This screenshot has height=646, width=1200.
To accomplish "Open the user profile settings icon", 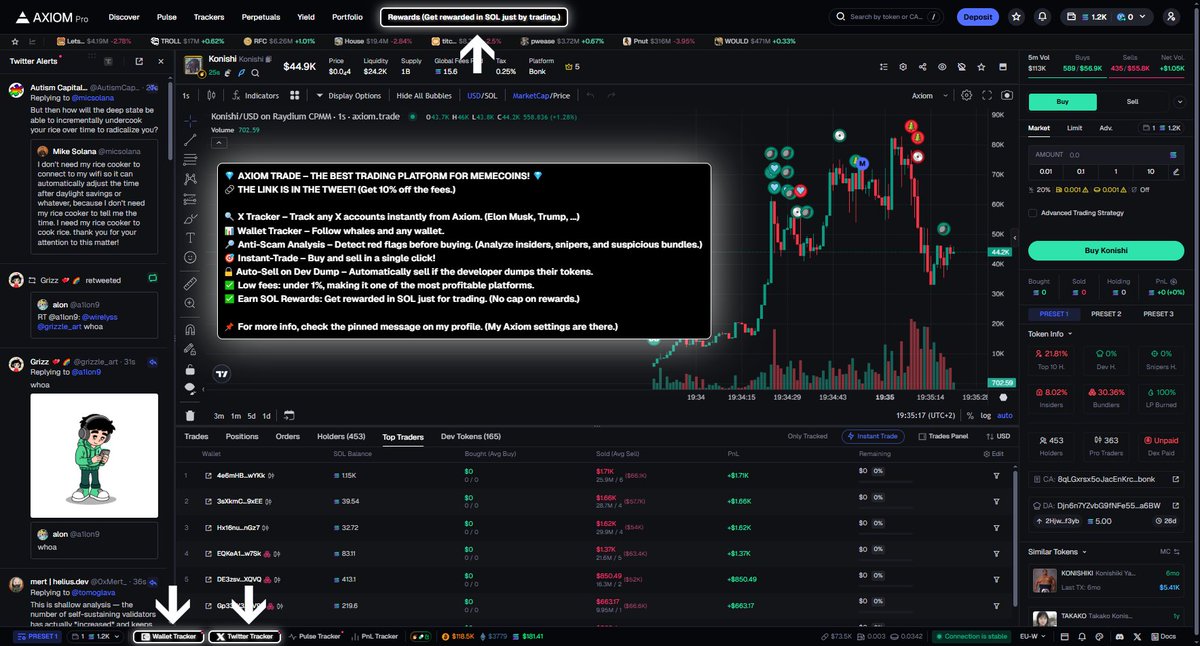I will click(x=1171, y=17).
